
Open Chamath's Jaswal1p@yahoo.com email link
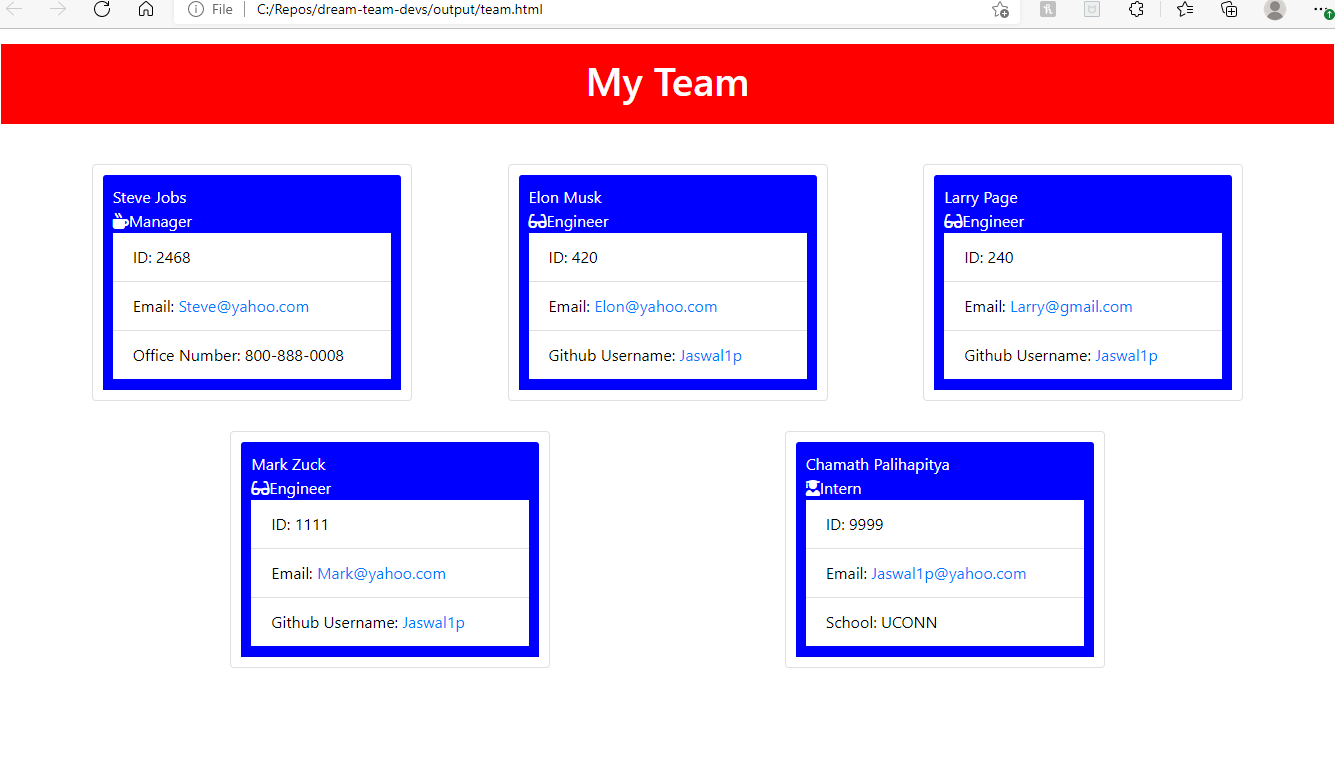click(948, 573)
